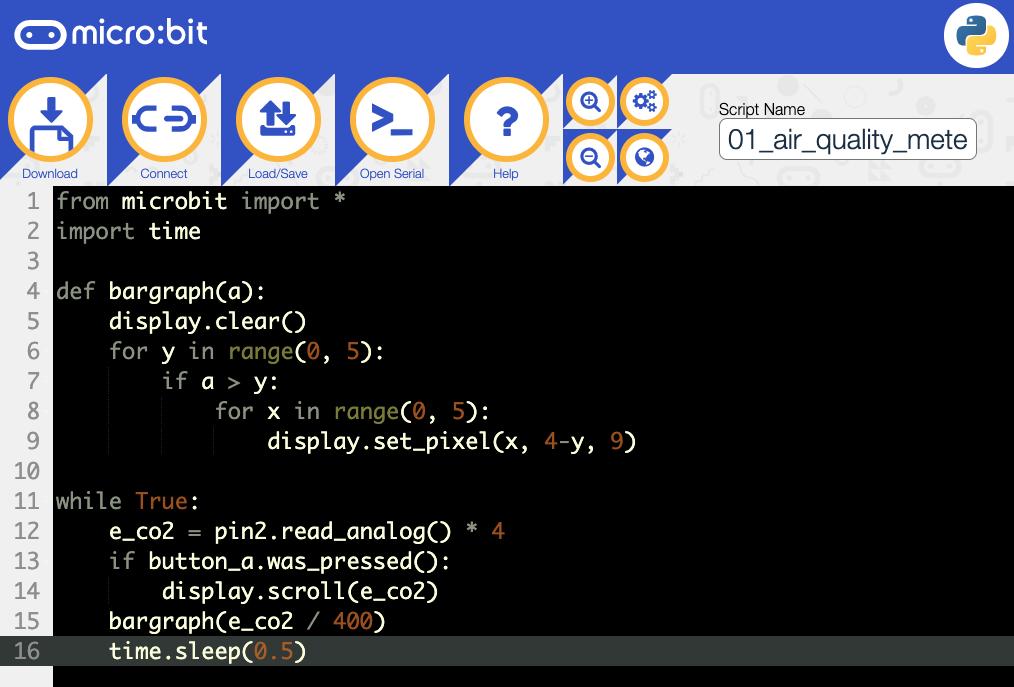Click line 15 'bargraph(e_co2 / 400)'
This screenshot has height=687, width=1014.
click(246, 621)
